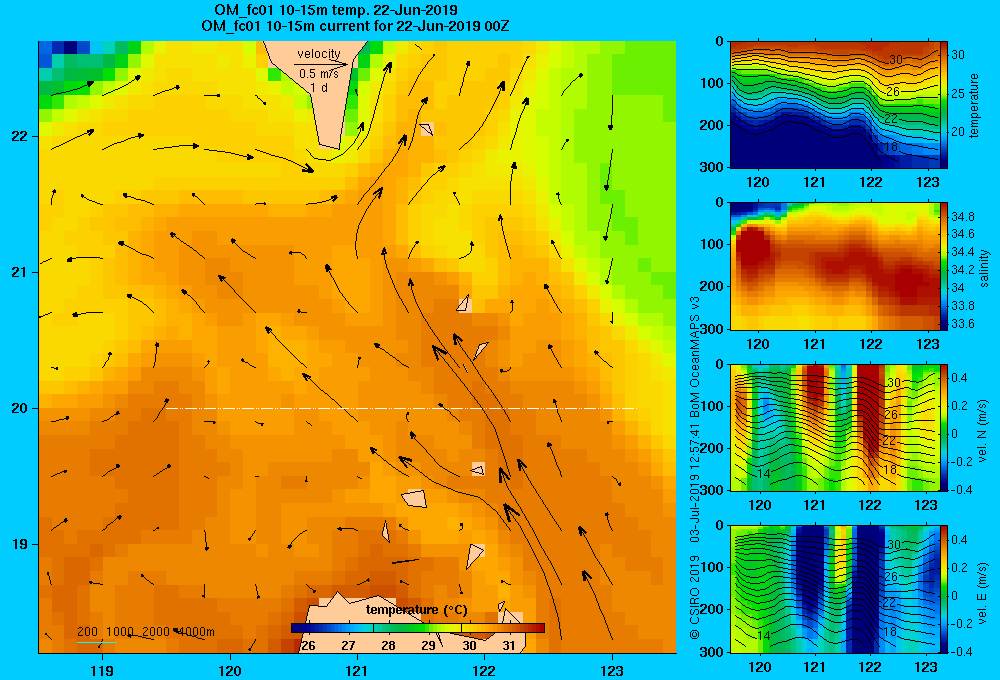The width and height of the screenshot is (1000, 680).
Task: Click the '4000m' depth contour legend label
Action: click(196, 632)
